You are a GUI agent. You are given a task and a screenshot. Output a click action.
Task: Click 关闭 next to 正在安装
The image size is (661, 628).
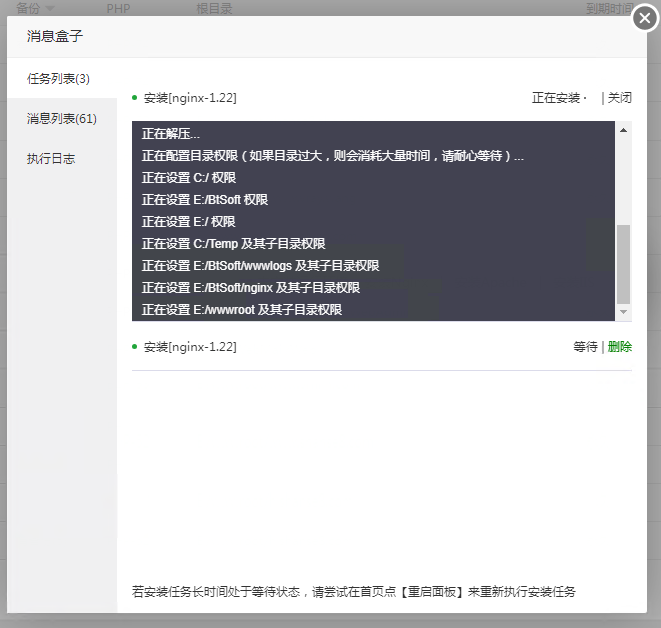tap(619, 98)
